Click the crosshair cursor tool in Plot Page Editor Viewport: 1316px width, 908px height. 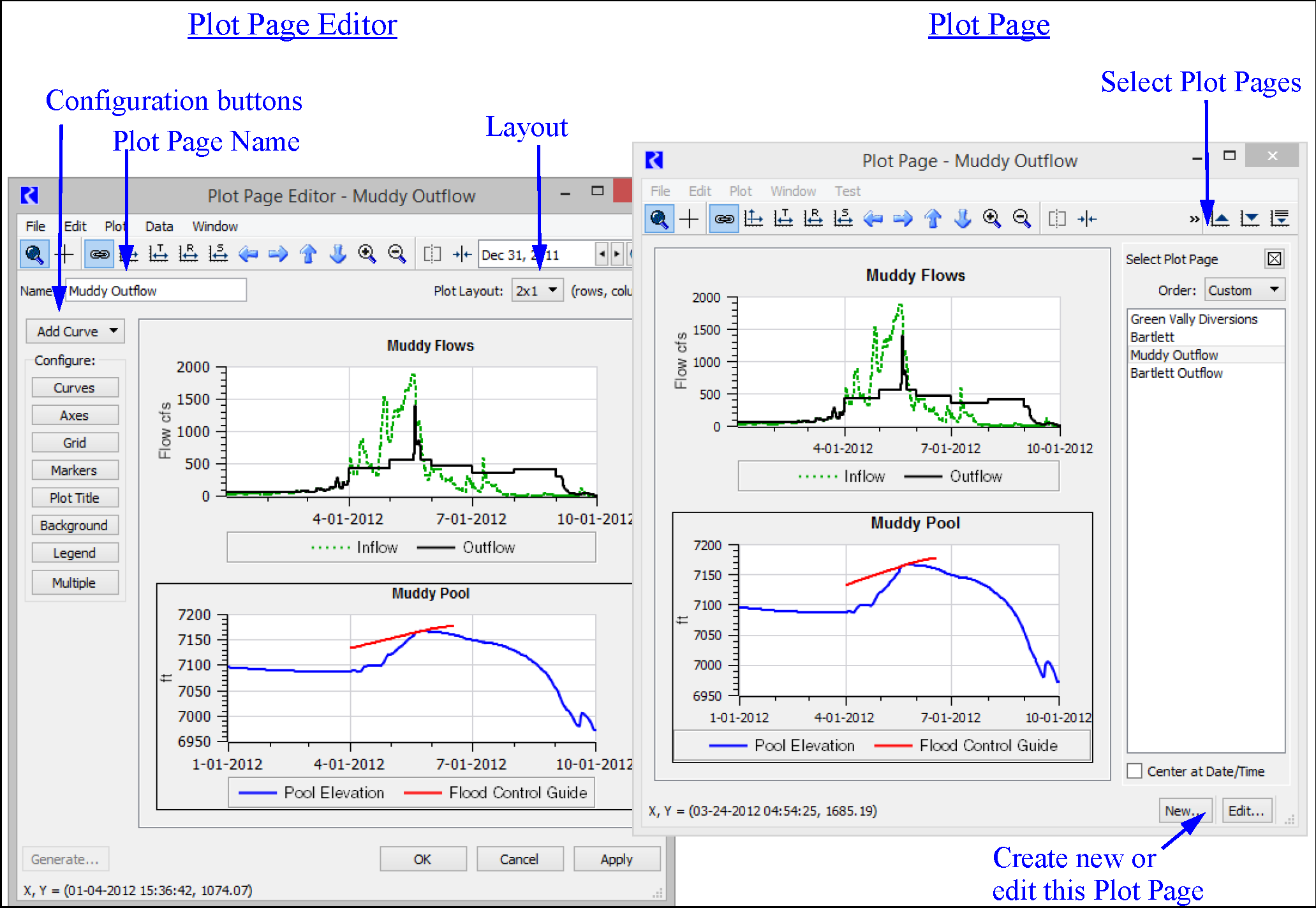(64, 255)
